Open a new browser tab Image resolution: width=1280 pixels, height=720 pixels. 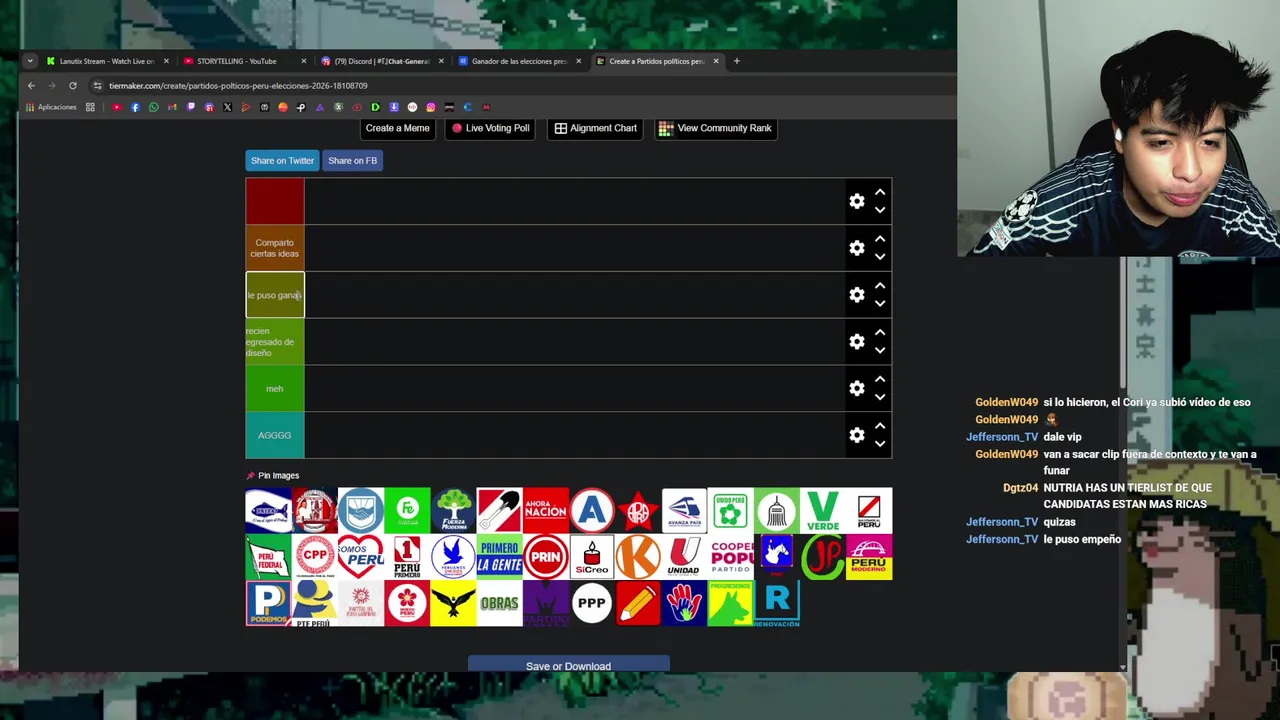pyautogui.click(x=737, y=61)
